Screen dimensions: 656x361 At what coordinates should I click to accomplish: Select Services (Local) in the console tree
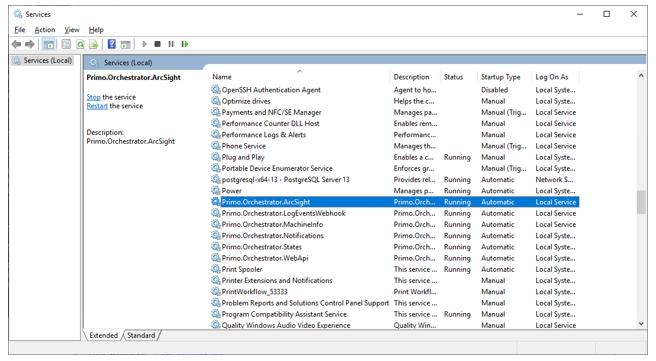point(47,61)
